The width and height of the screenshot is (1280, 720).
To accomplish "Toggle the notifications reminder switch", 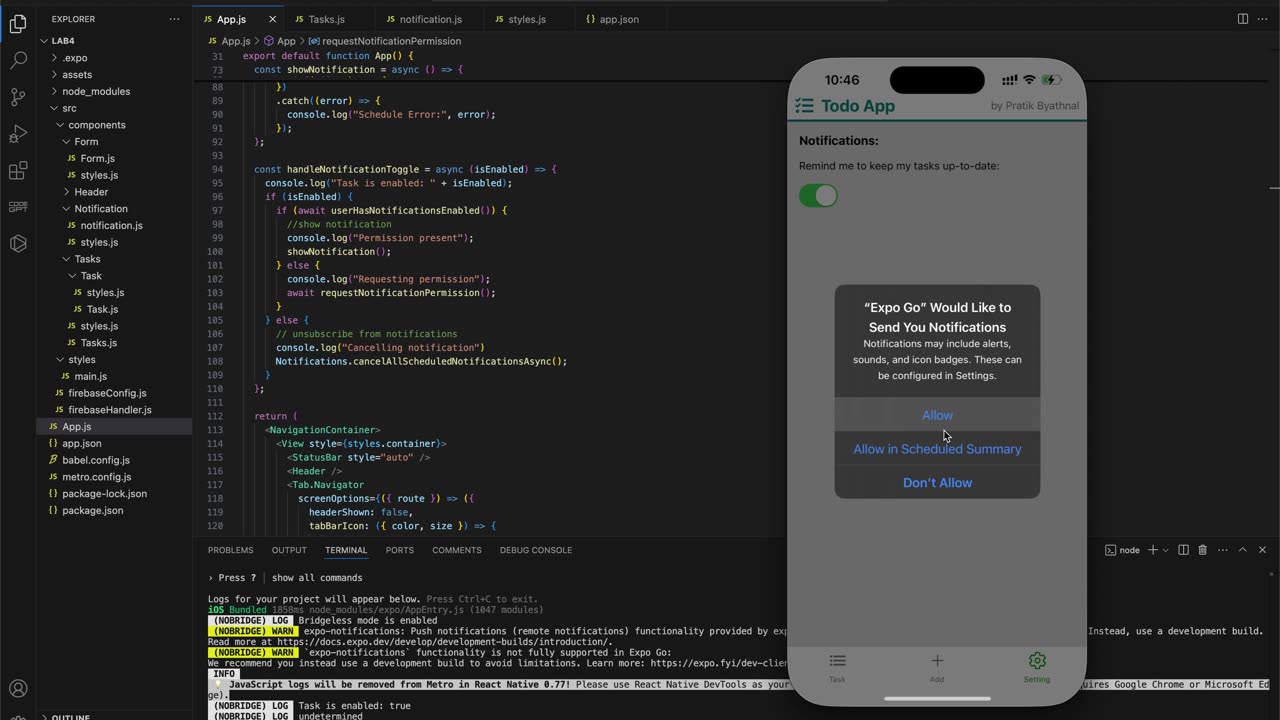I will [818, 196].
